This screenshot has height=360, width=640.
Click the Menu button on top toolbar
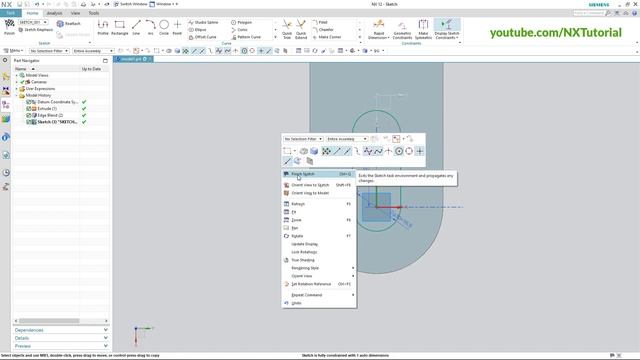click(x=13, y=51)
